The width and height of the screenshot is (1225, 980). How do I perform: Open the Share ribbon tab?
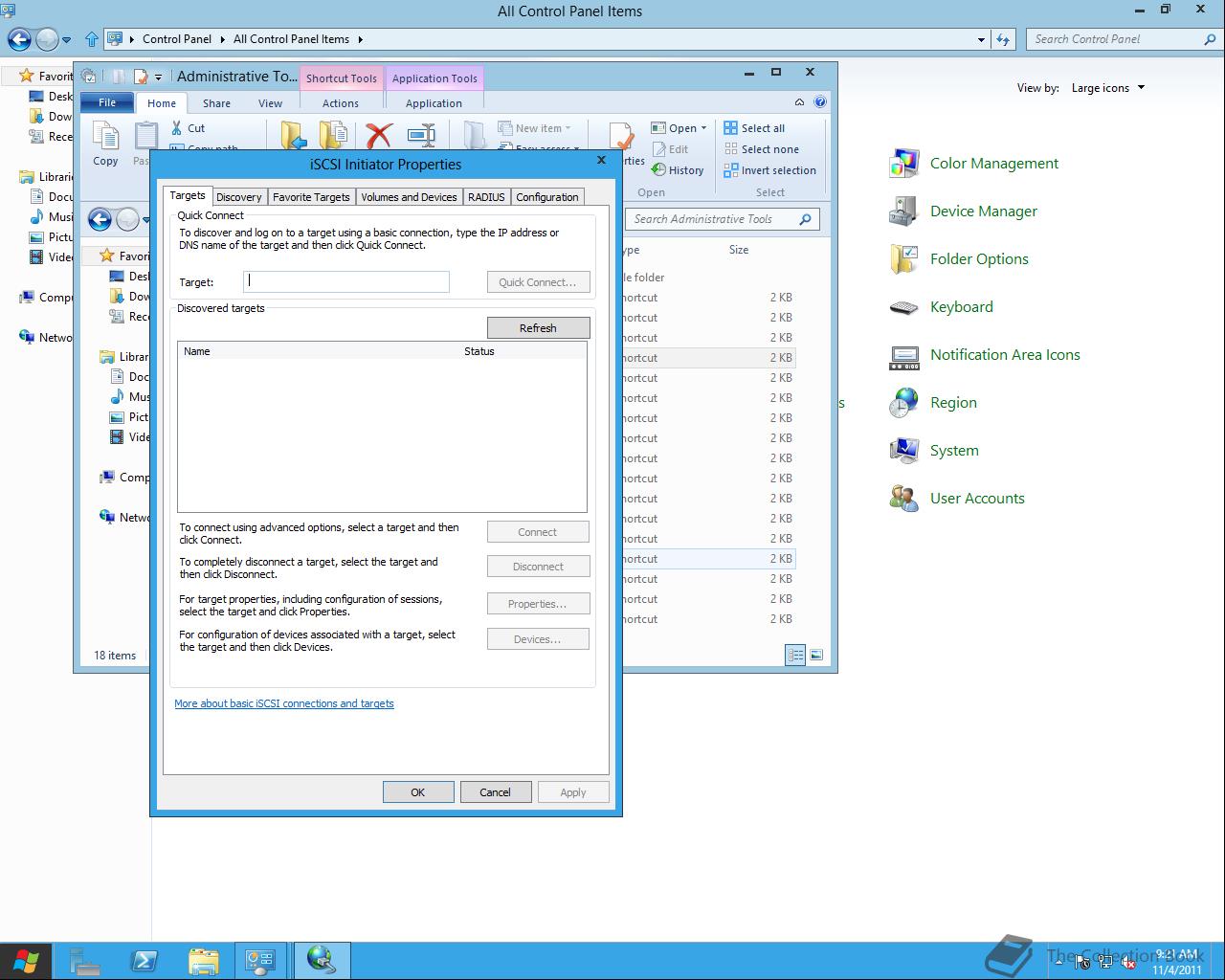coord(216,103)
